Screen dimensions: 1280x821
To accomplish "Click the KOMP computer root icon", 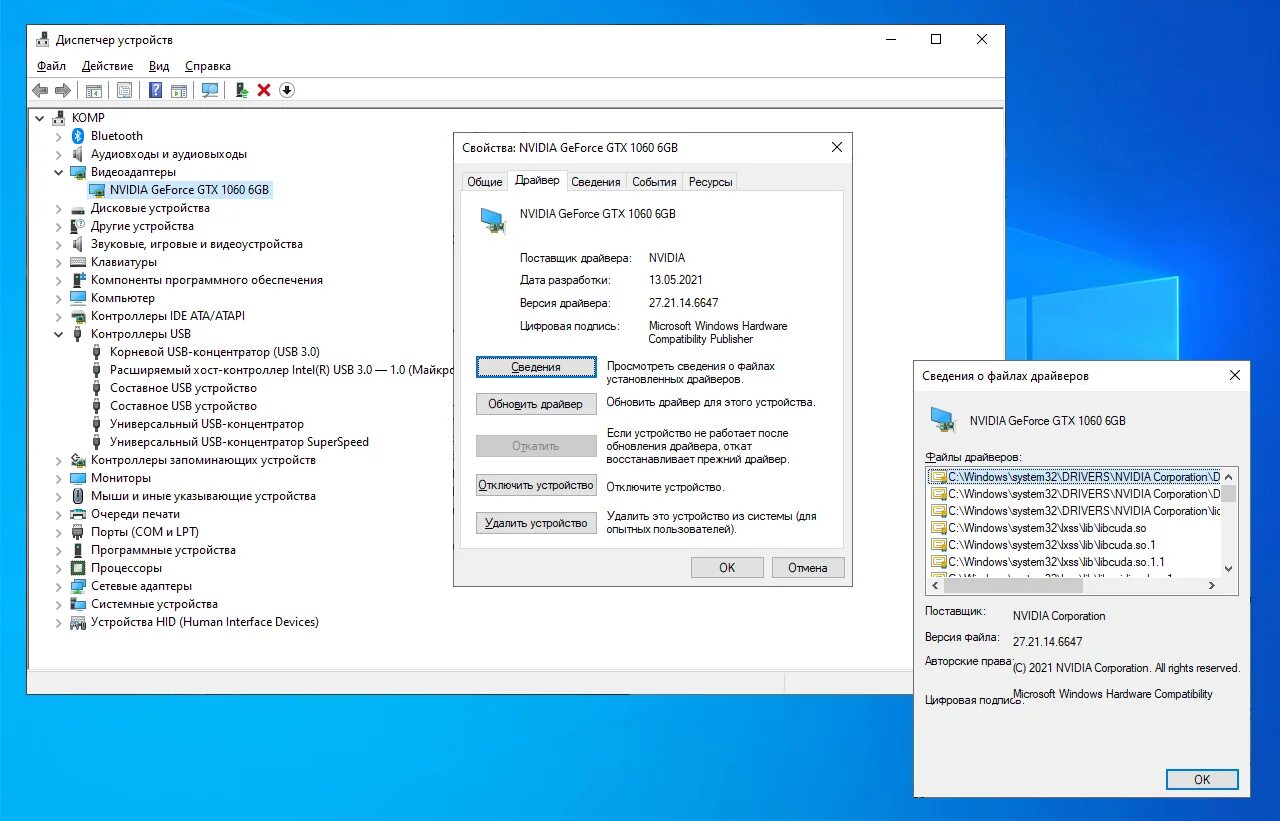I will 60,118.
